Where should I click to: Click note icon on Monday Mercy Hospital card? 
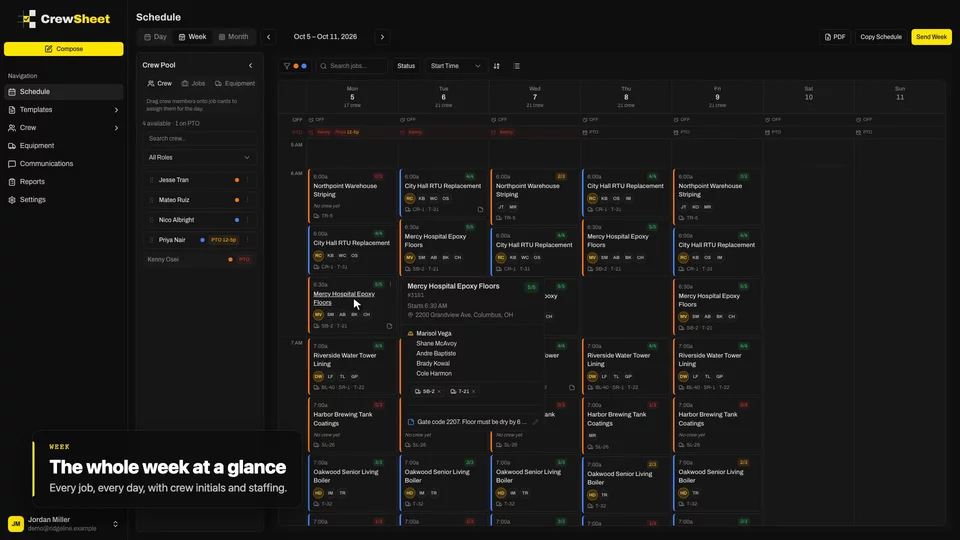click(389, 326)
